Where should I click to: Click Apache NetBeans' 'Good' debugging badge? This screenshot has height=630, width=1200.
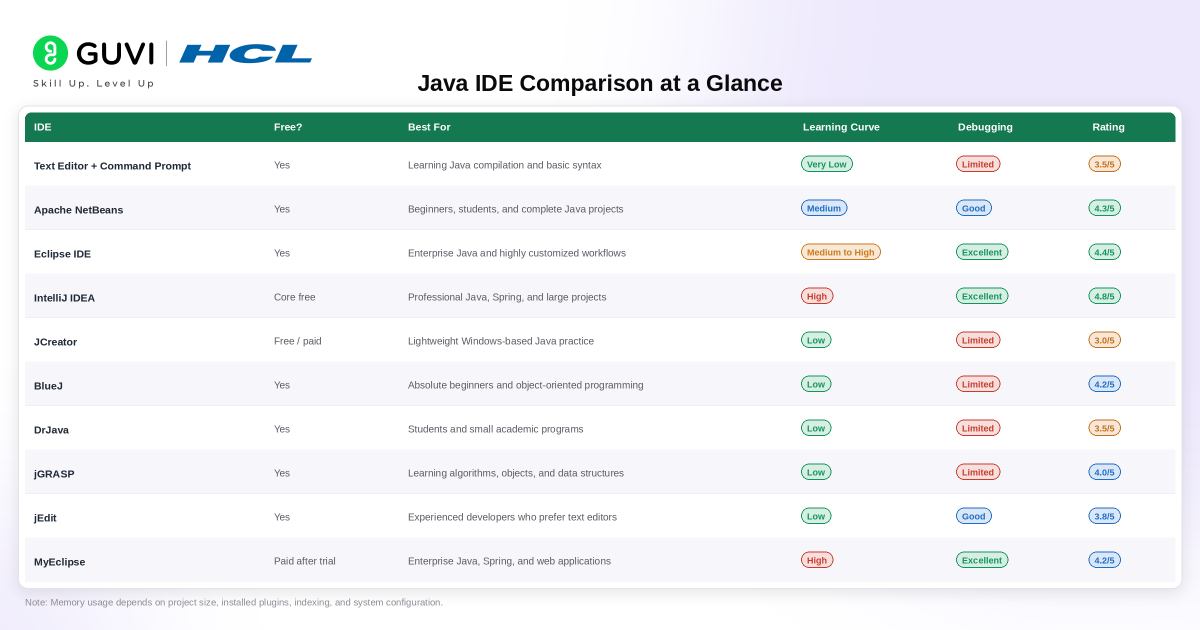pos(974,208)
